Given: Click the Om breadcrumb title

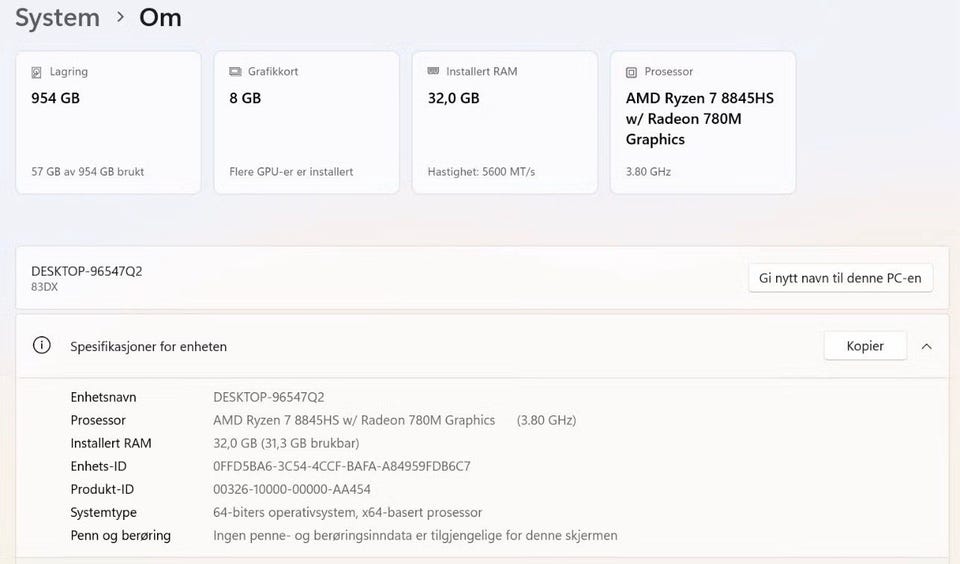Looking at the screenshot, I should tap(160, 18).
